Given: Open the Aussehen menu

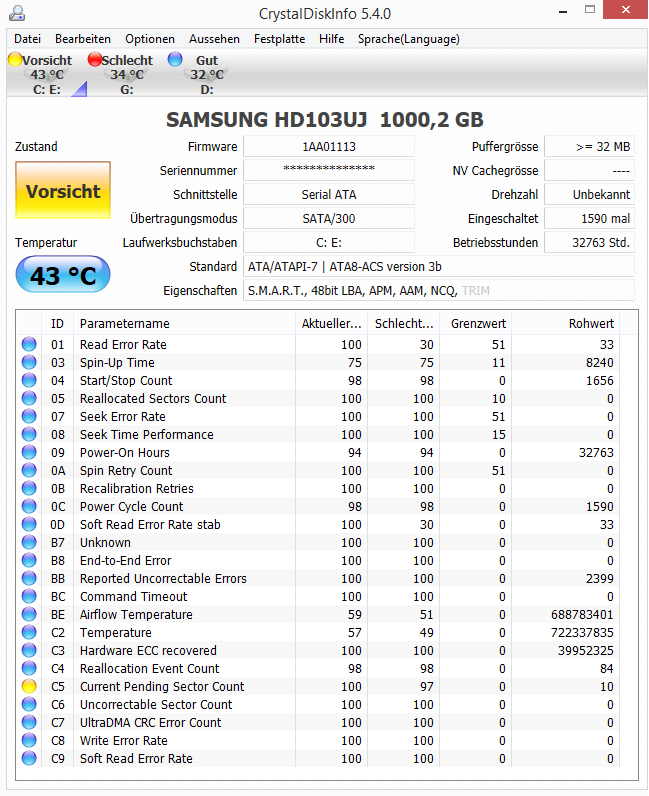Looking at the screenshot, I should pos(214,39).
